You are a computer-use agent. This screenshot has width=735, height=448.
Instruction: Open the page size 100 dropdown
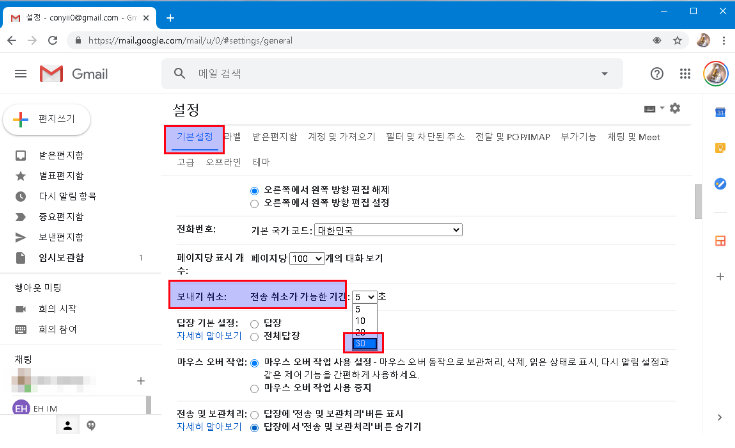[x=306, y=258]
